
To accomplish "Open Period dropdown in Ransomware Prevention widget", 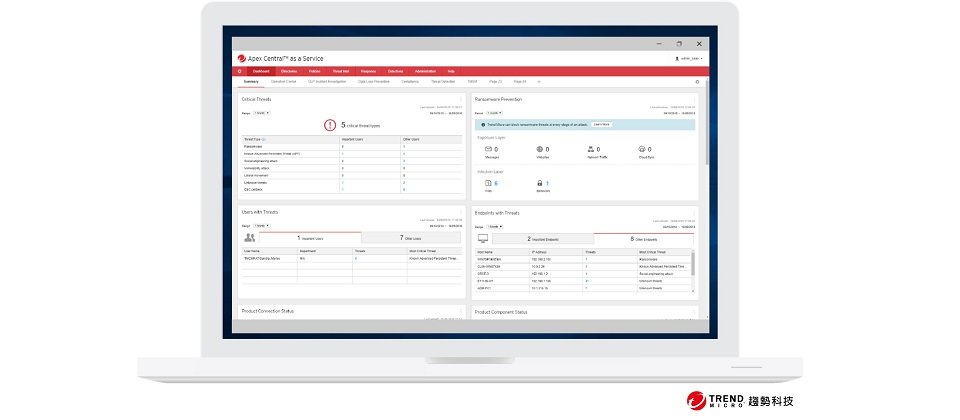I will [x=494, y=113].
